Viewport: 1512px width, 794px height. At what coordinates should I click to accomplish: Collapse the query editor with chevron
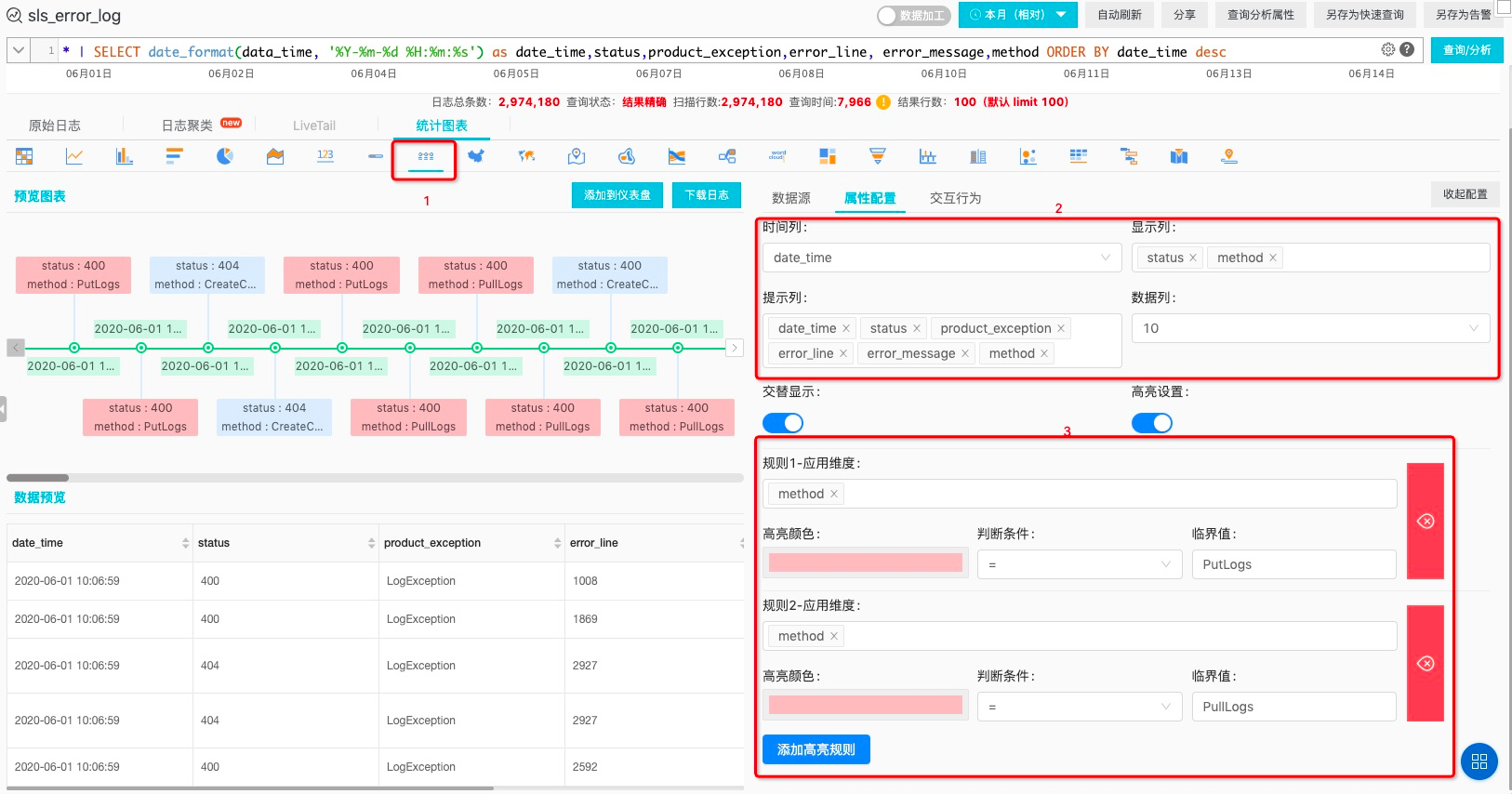(x=18, y=50)
